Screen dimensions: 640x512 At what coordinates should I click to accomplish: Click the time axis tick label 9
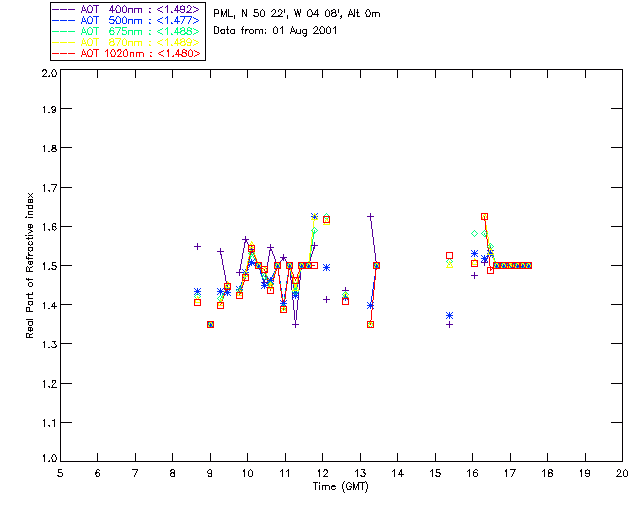coord(210,473)
